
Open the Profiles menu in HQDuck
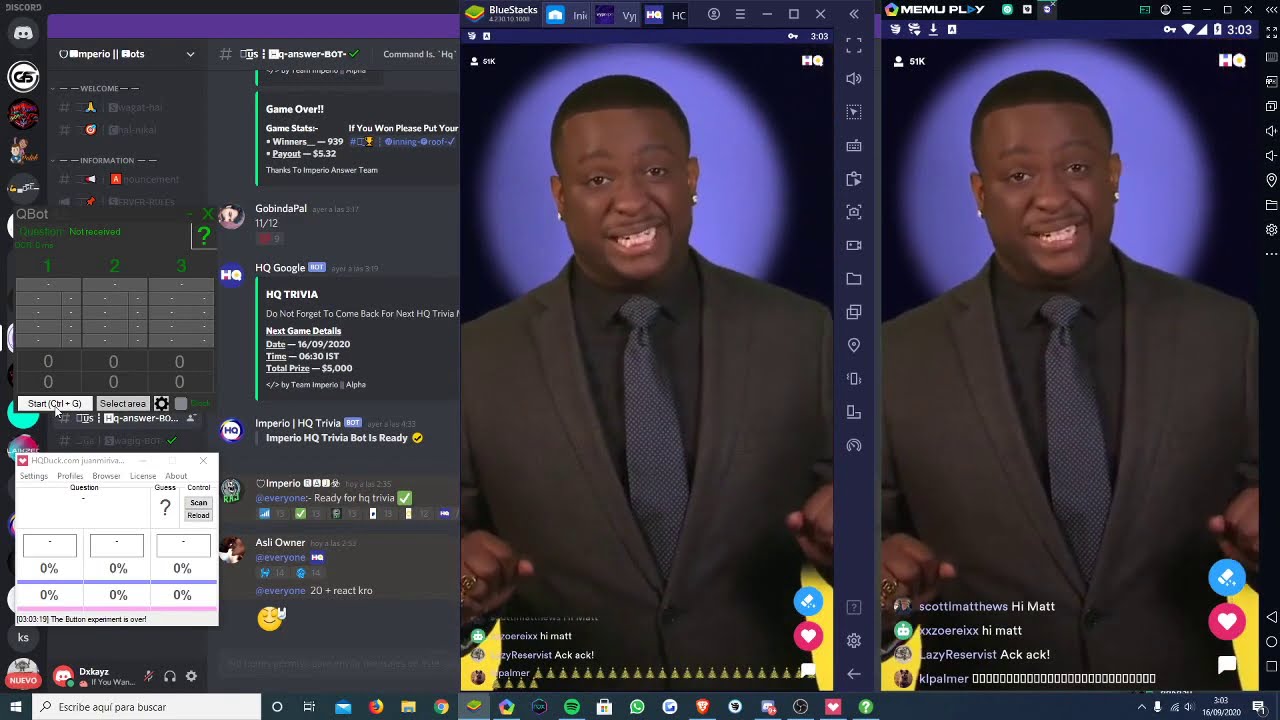pos(70,476)
